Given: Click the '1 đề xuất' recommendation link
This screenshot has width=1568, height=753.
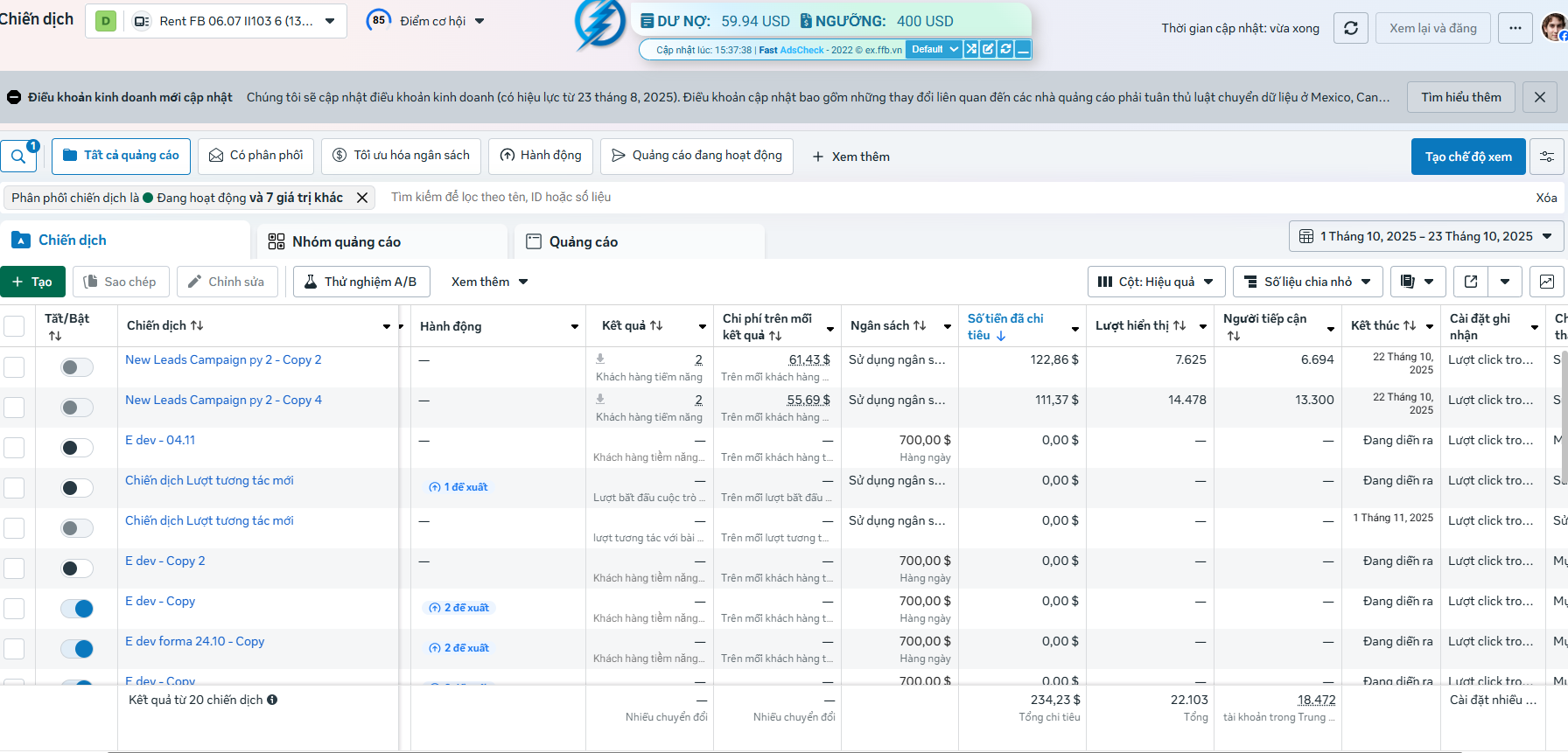Looking at the screenshot, I should tap(458, 487).
